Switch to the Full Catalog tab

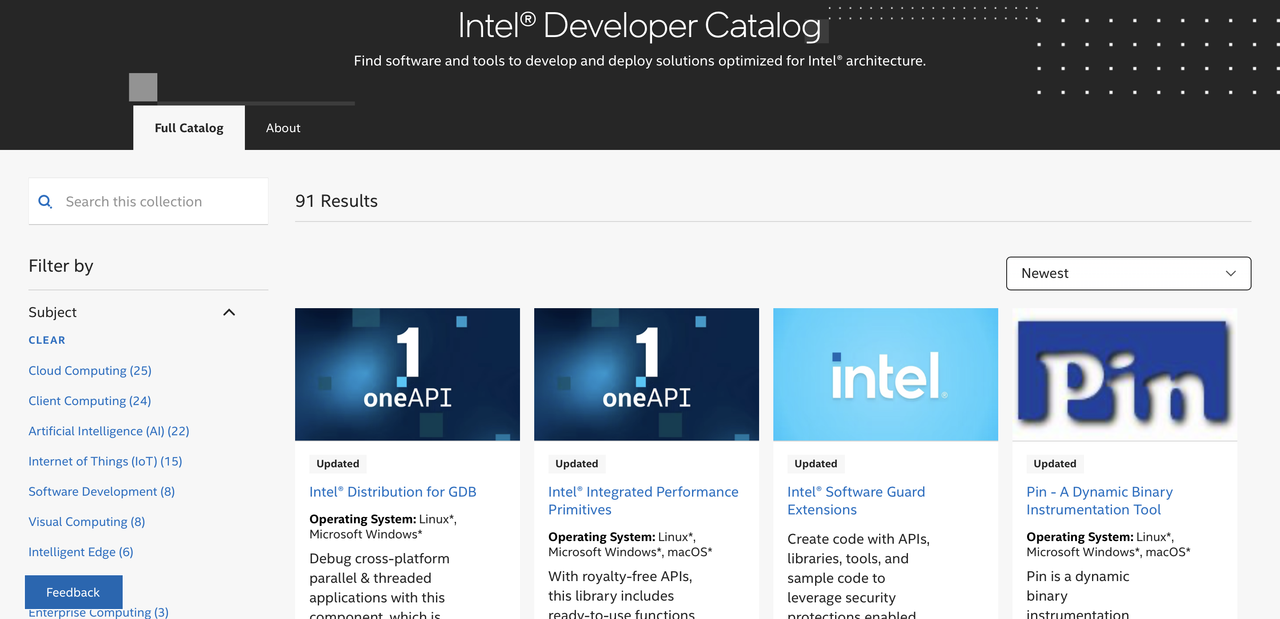point(189,128)
